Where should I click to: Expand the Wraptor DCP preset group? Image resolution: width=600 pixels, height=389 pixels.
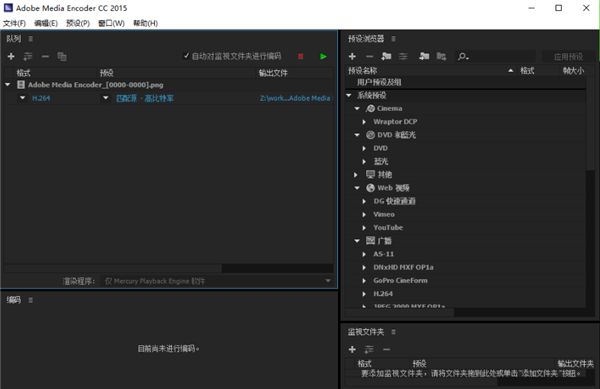364,122
